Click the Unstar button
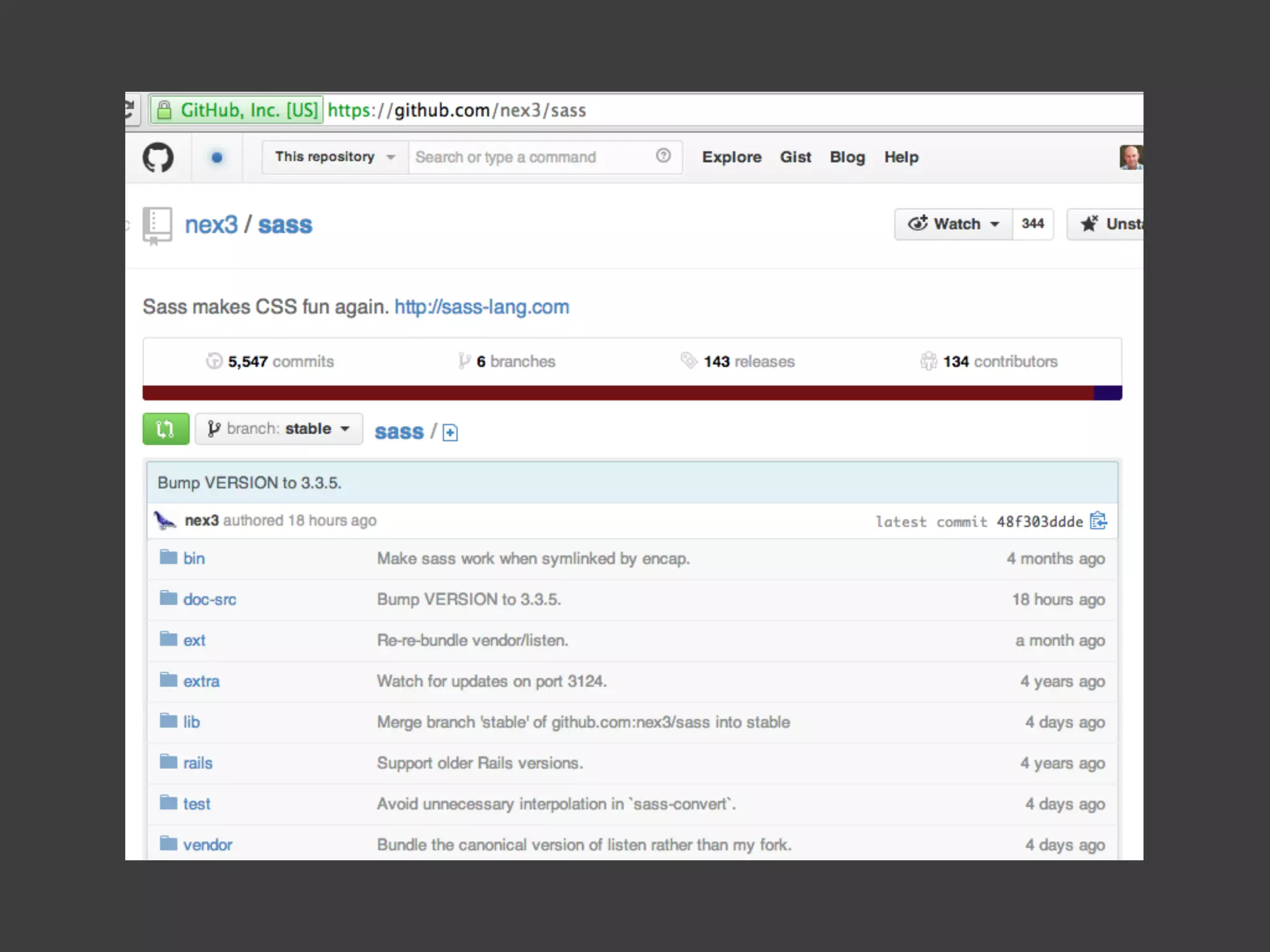The height and width of the screenshot is (952, 1270). point(1105,224)
